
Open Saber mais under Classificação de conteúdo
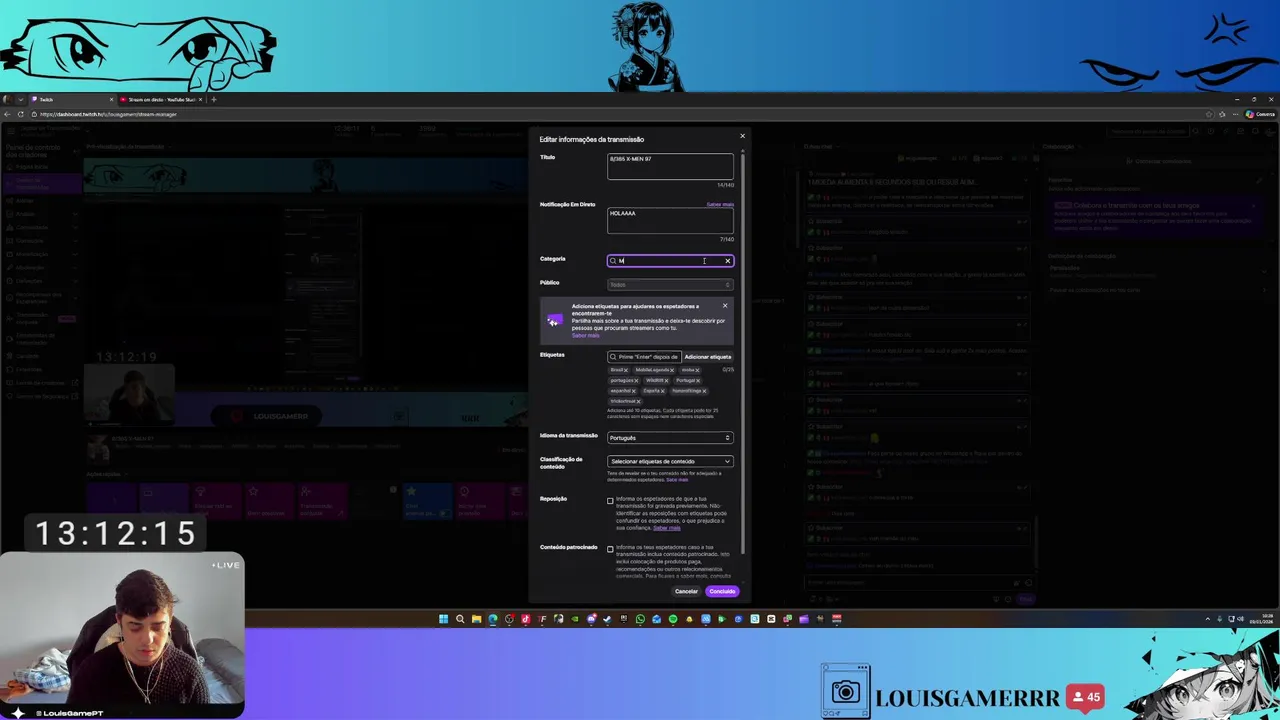point(677,480)
